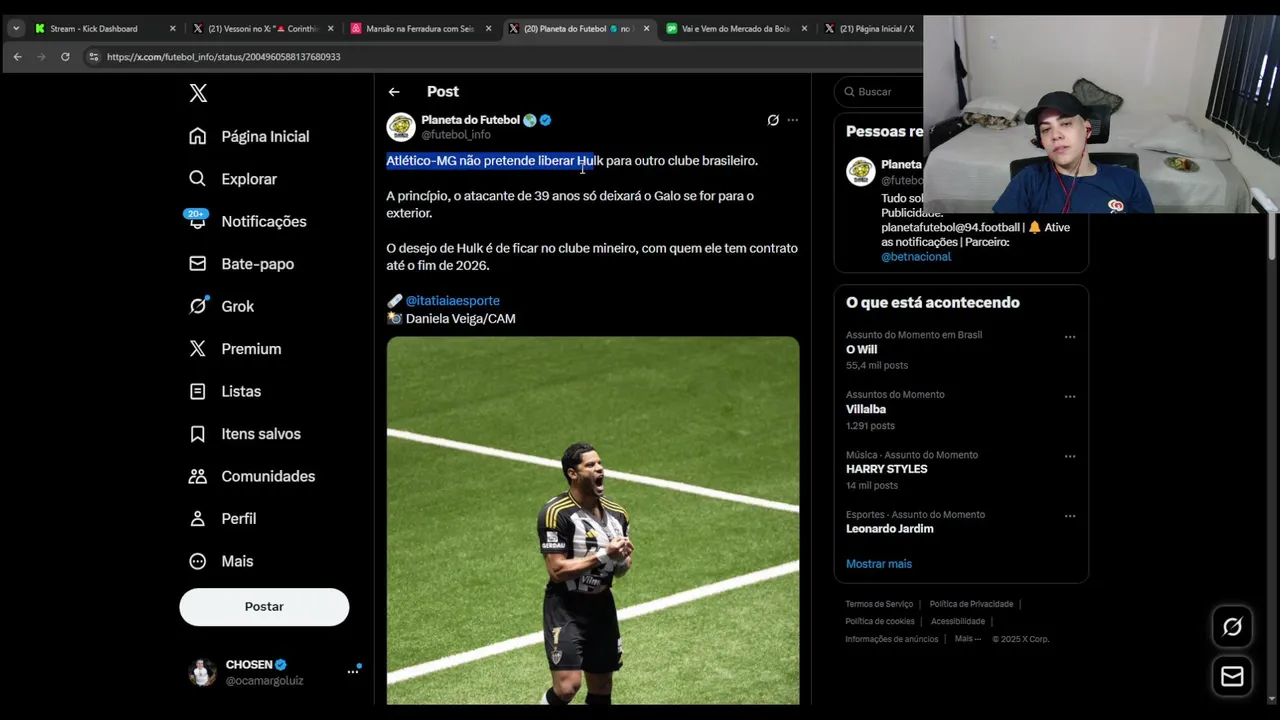
Task: Open Política de cookies link
Action: point(880,622)
